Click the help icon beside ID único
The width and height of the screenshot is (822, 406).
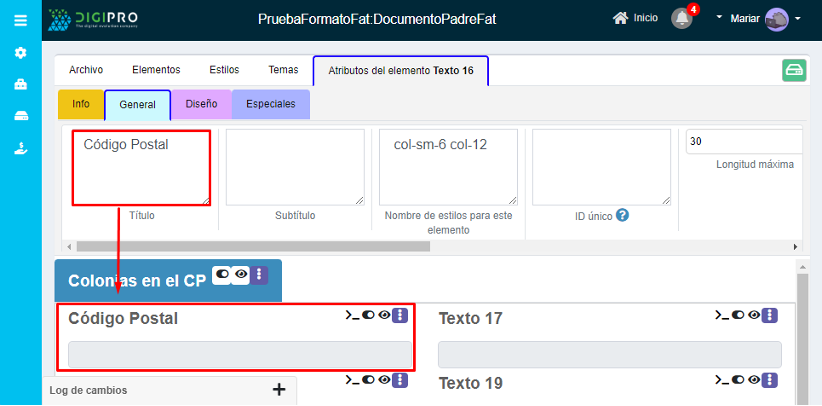click(x=622, y=215)
